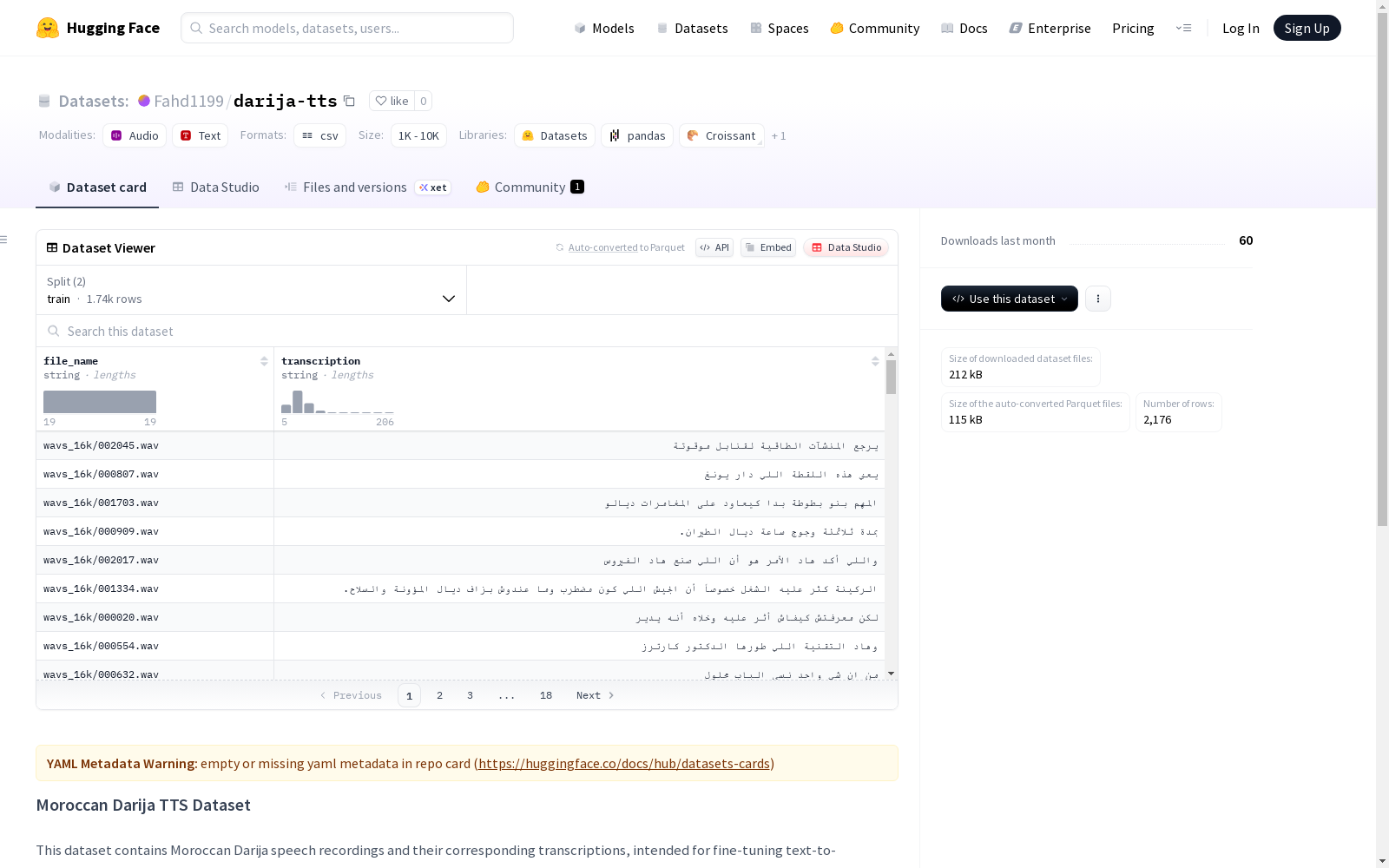The image size is (1389, 868).
Task: Click the Hugging Face logo icon
Action: [48, 28]
